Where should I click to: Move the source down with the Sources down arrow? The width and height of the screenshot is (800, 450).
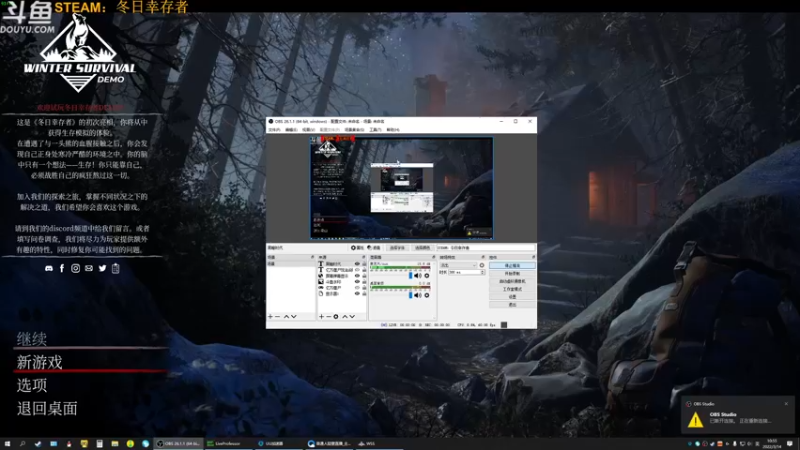click(352, 317)
